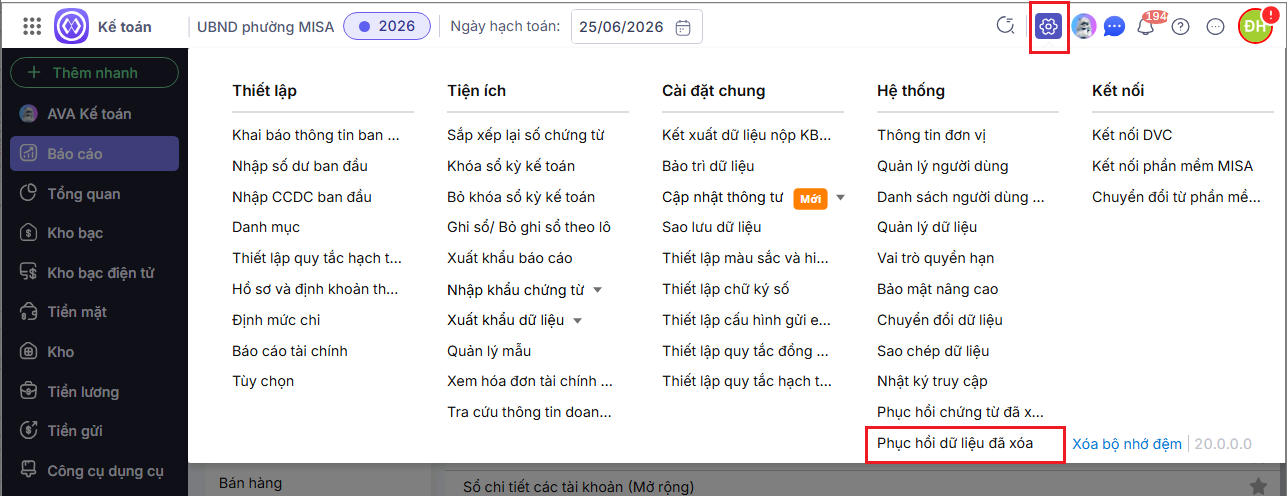The width and height of the screenshot is (1287, 496).
Task: Click the Ngày hạch toán date field
Action: (x=636, y=27)
